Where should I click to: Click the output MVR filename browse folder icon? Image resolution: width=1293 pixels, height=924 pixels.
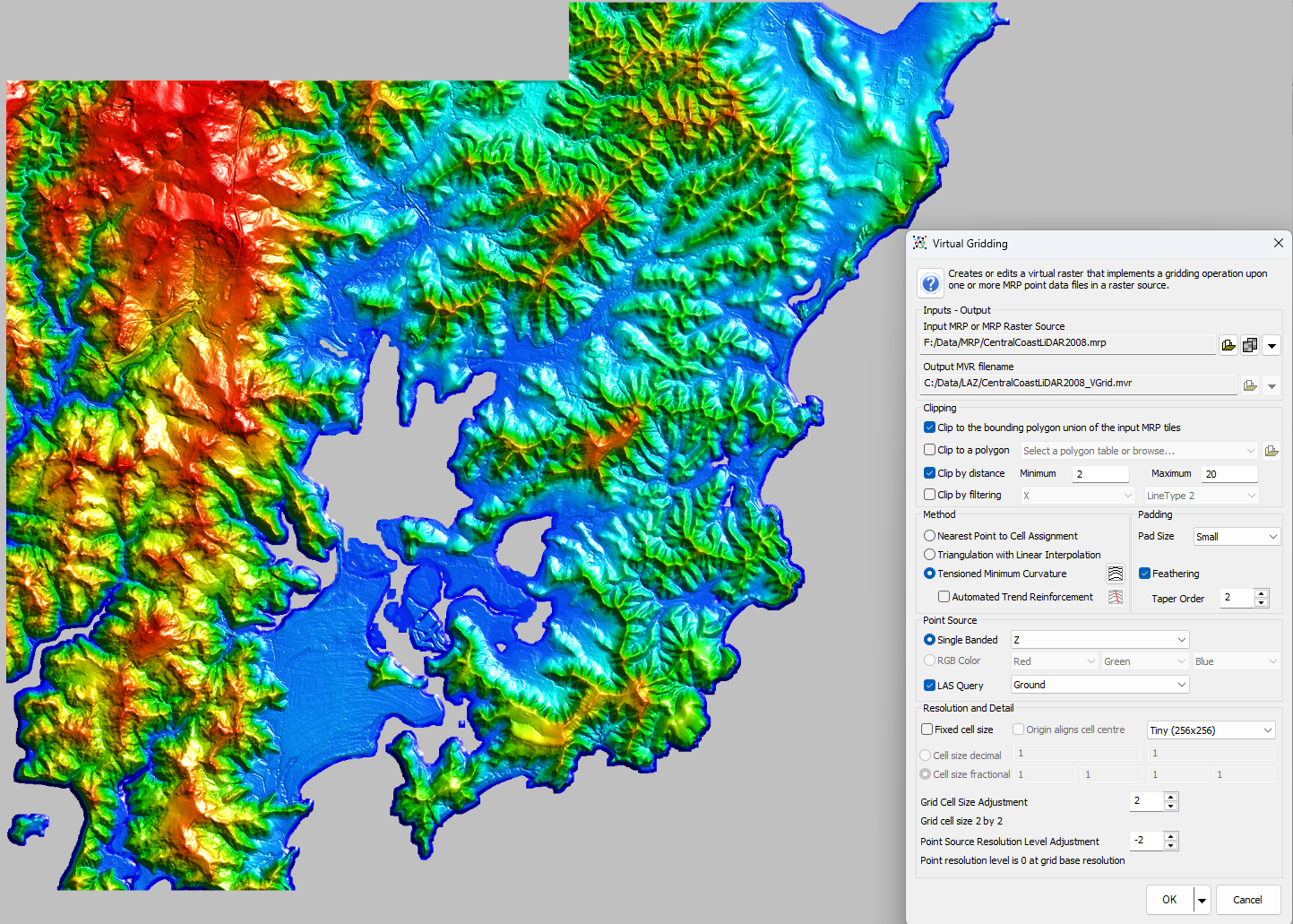(x=1250, y=385)
